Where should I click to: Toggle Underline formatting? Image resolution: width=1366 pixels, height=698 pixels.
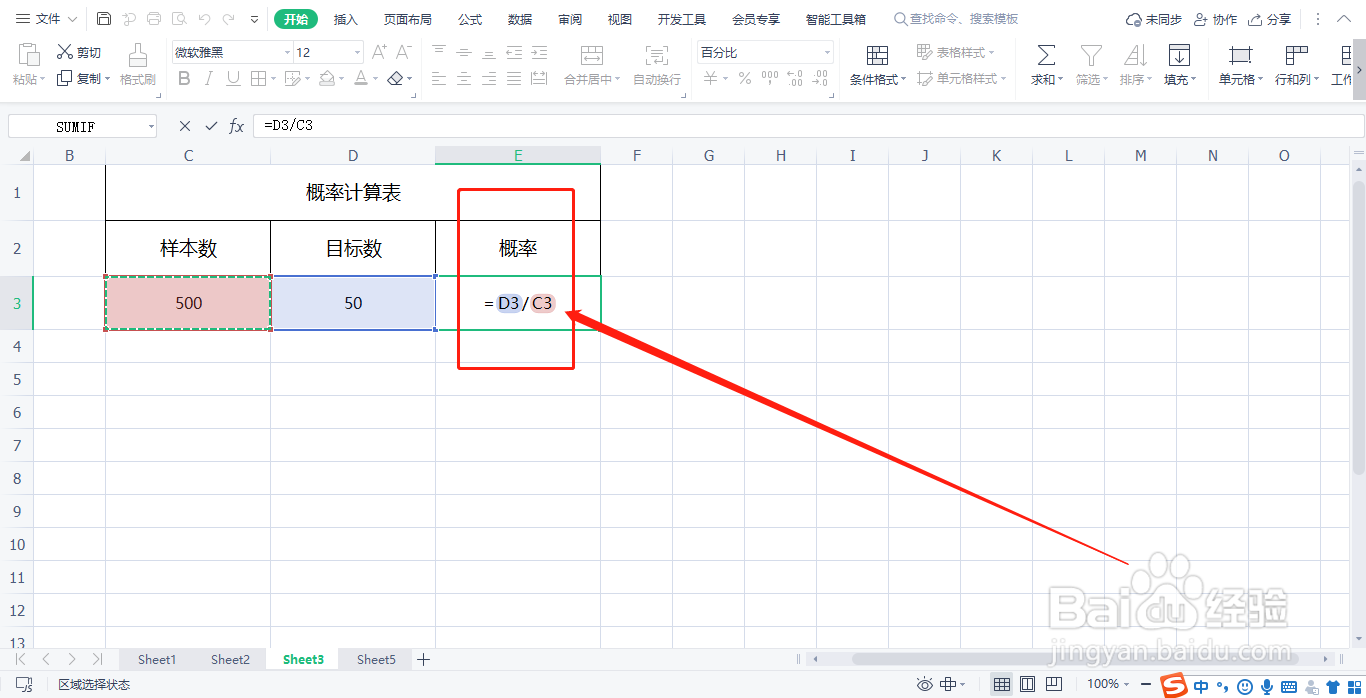pyautogui.click(x=233, y=78)
